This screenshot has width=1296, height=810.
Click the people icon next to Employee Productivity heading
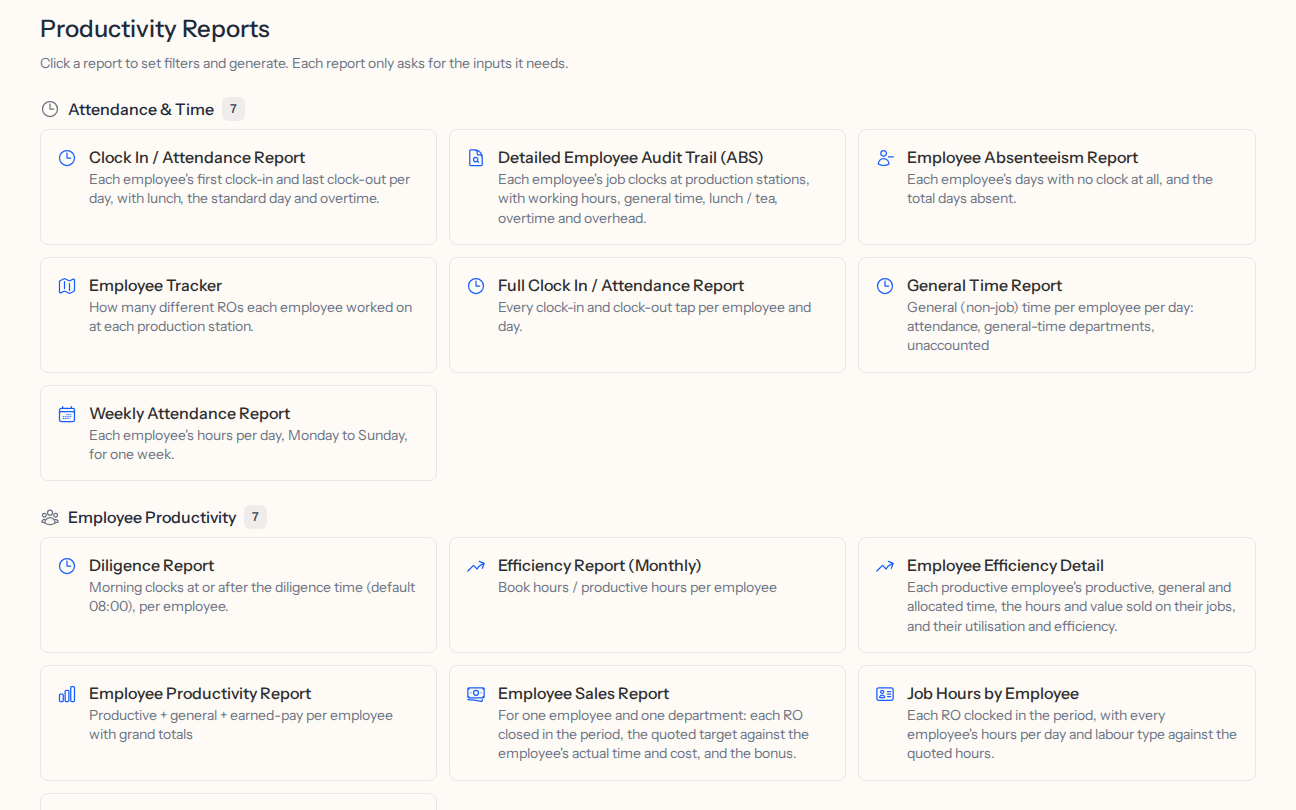pos(49,518)
